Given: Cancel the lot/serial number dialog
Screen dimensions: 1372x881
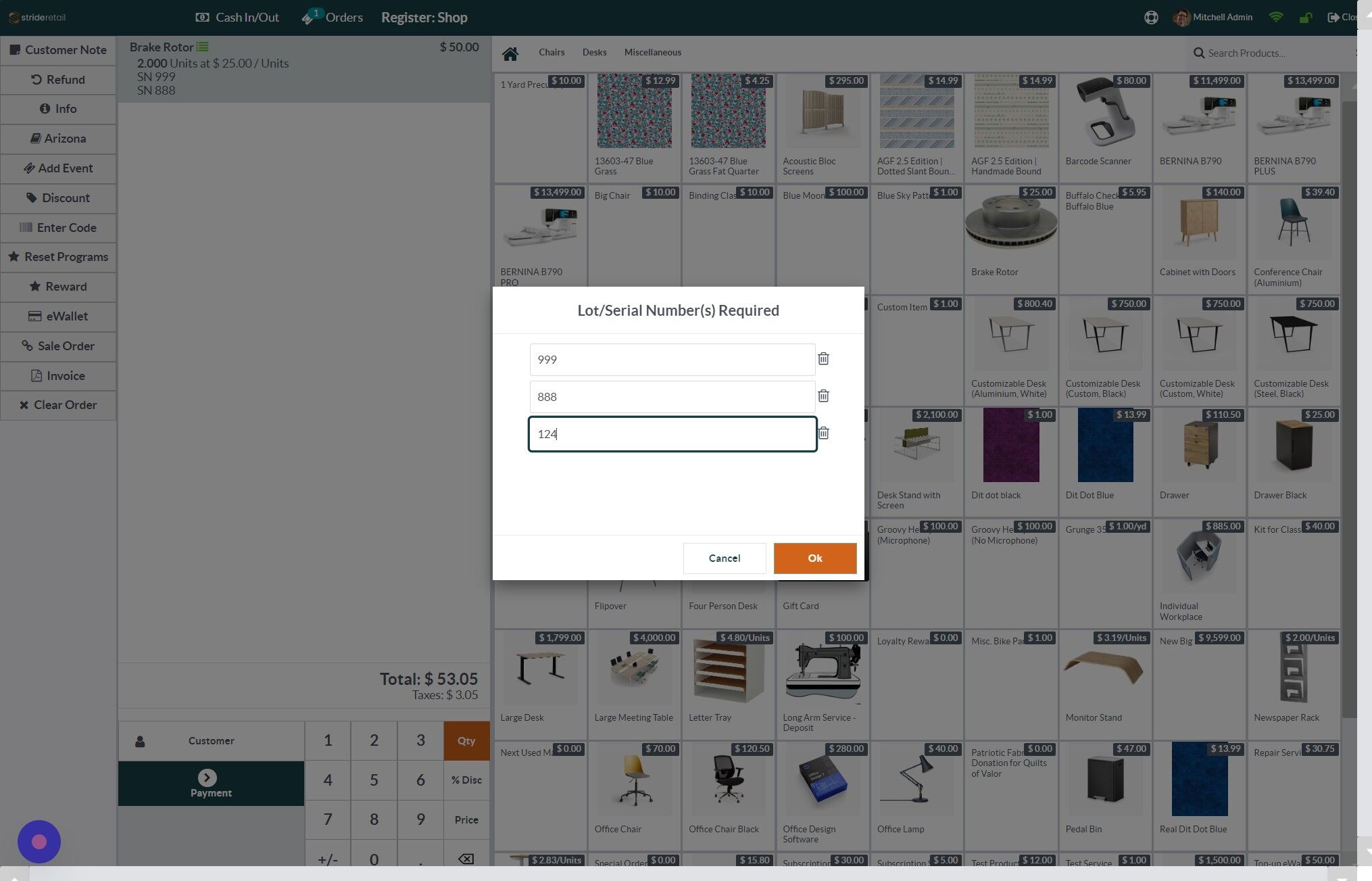Looking at the screenshot, I should 725,558.
